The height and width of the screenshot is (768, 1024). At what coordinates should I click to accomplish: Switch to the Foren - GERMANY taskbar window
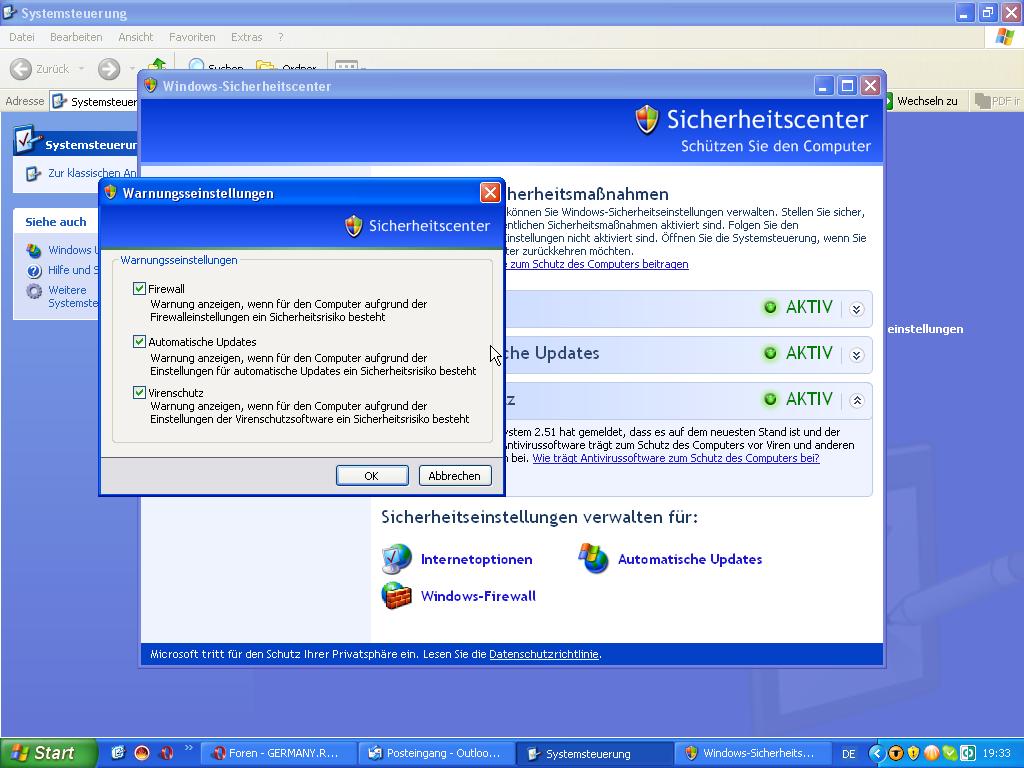click(278, 753)
